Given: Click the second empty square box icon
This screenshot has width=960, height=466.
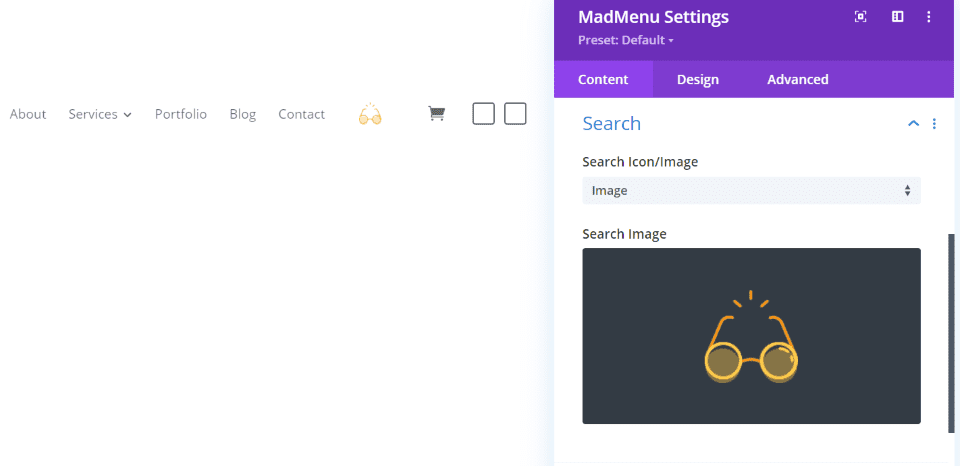Looking at the screenshot, I should 515,114.
